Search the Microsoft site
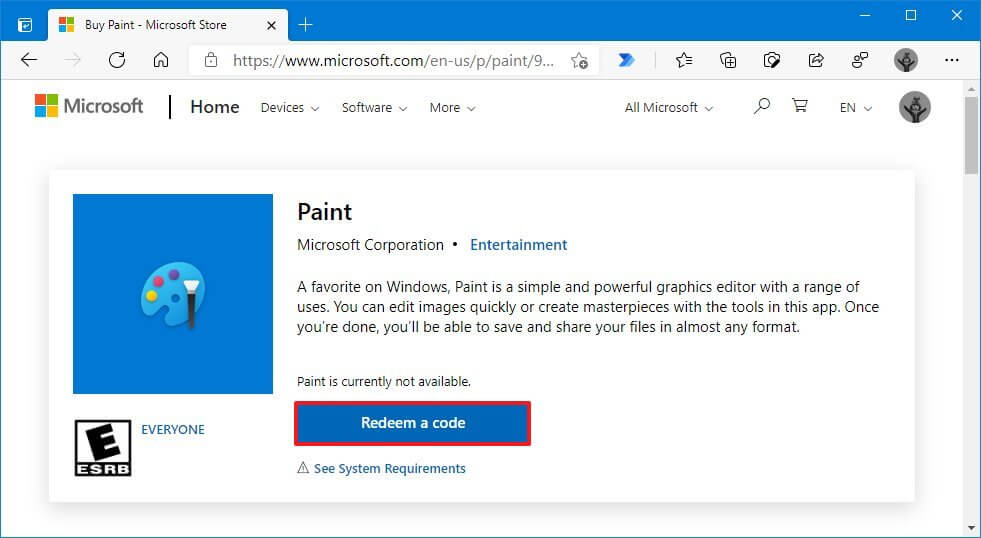The height and width of the screenshot is (538, 981). pyautogui.click(x=761, y=106)
